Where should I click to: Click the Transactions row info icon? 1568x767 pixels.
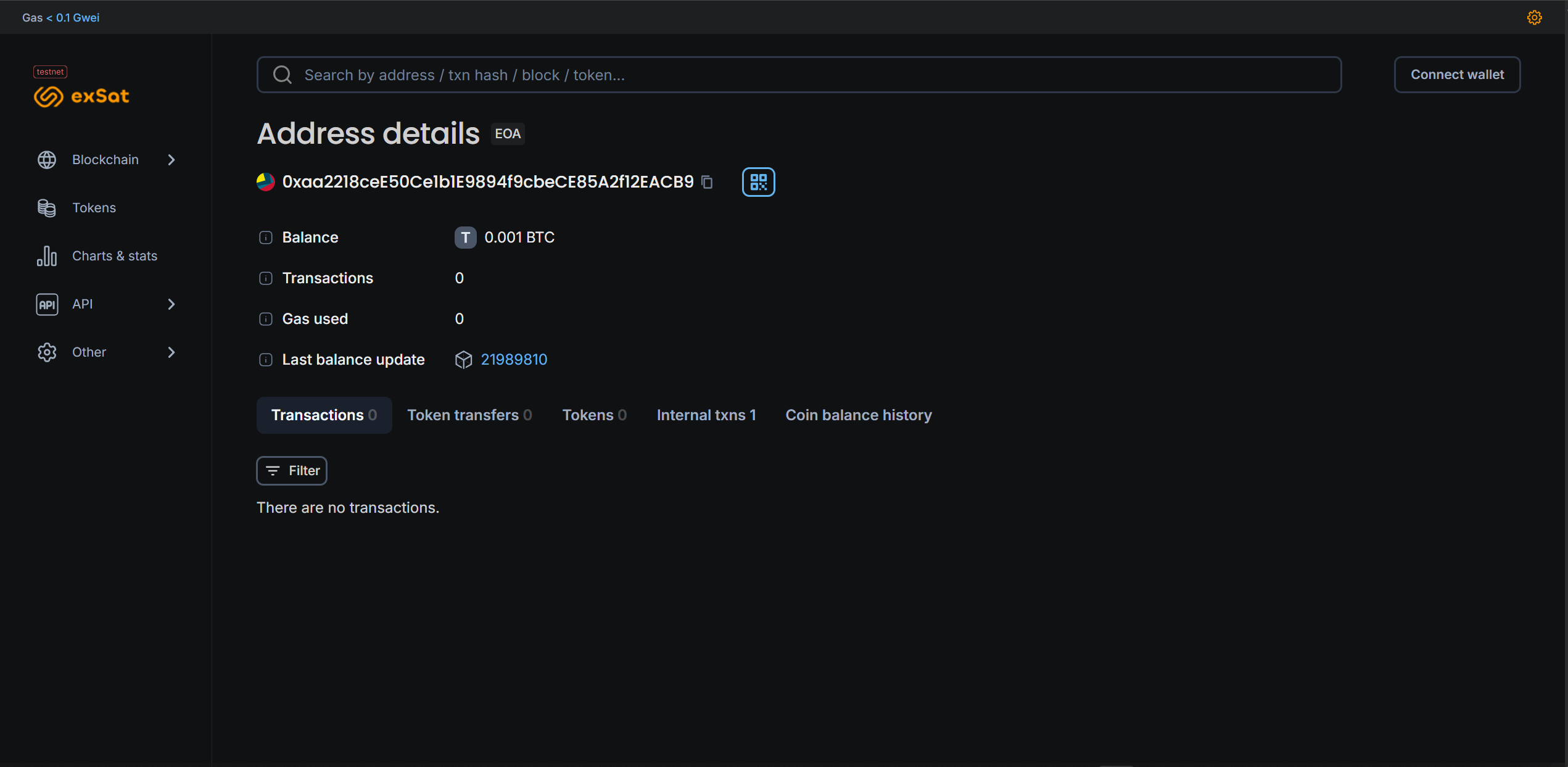click(x=266, y=278)
